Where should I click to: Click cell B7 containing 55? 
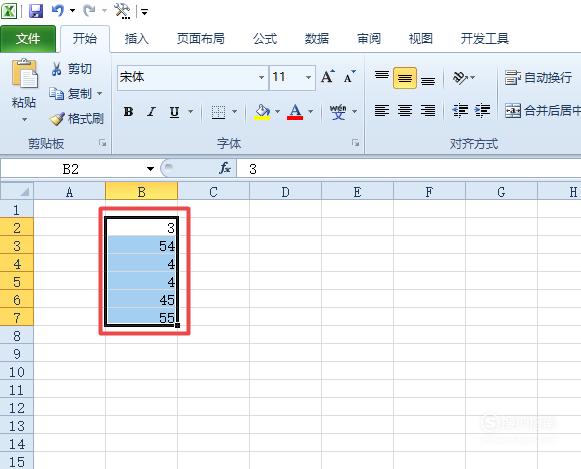(x=141, y=317)
